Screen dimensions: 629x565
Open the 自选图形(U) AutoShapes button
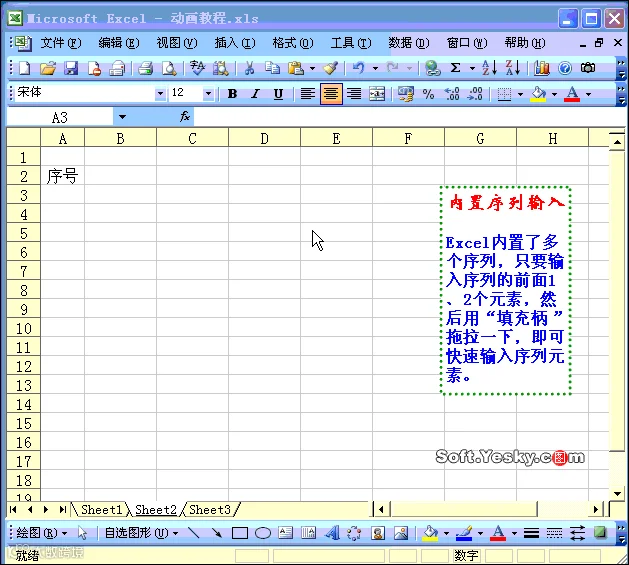coord(141,533)
